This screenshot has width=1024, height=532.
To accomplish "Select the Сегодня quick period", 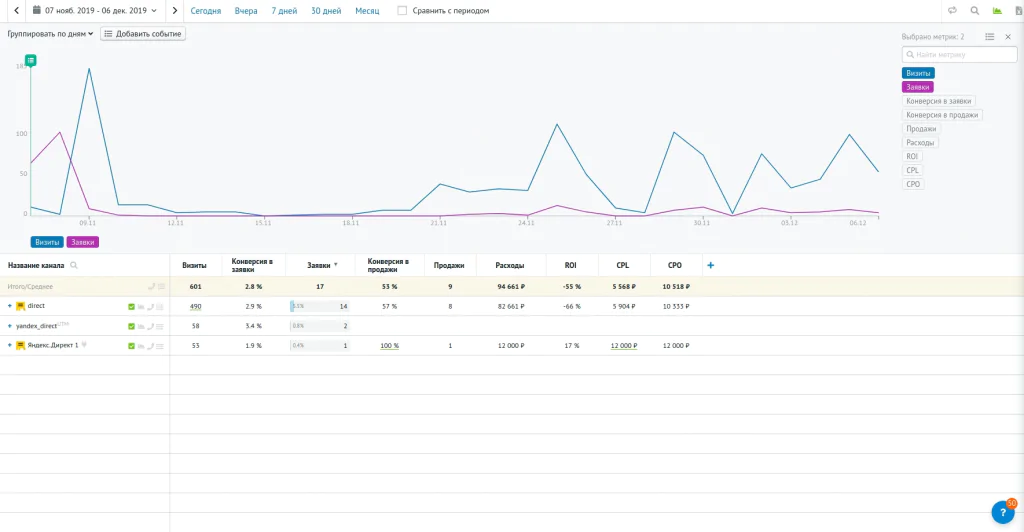I will [x=206, y=10].
